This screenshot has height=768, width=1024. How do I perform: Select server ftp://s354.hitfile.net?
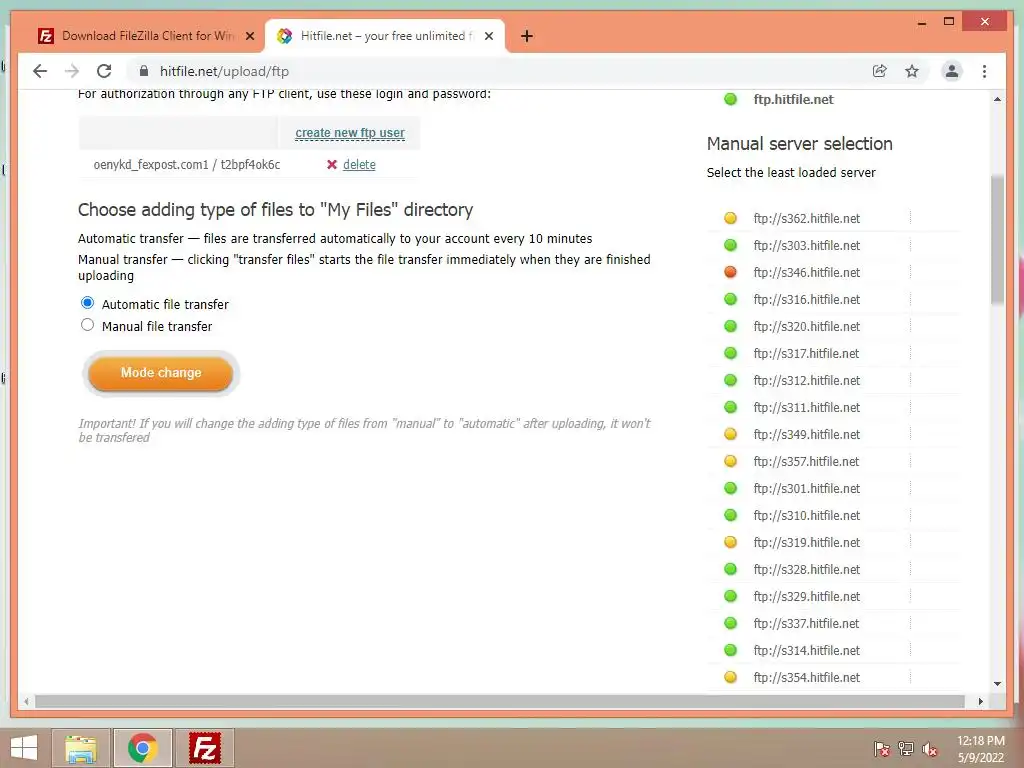coord(807,677)
